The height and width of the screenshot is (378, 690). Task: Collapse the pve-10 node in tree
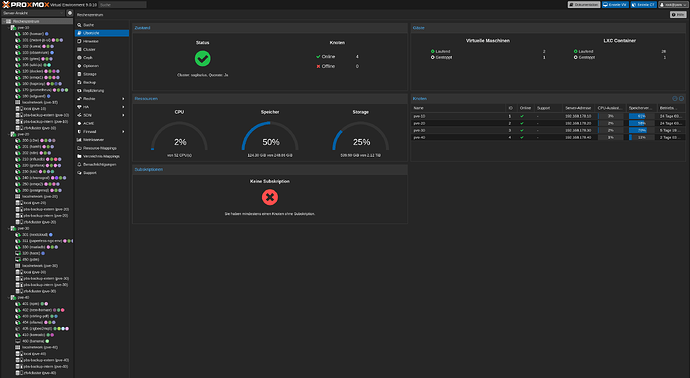(x=8, y=27)
